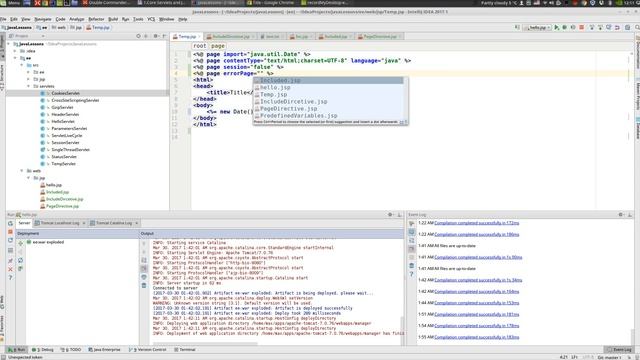Run the hello.jsp configuration with green arrow
This screenshot has width=640, height=360.
556,27
